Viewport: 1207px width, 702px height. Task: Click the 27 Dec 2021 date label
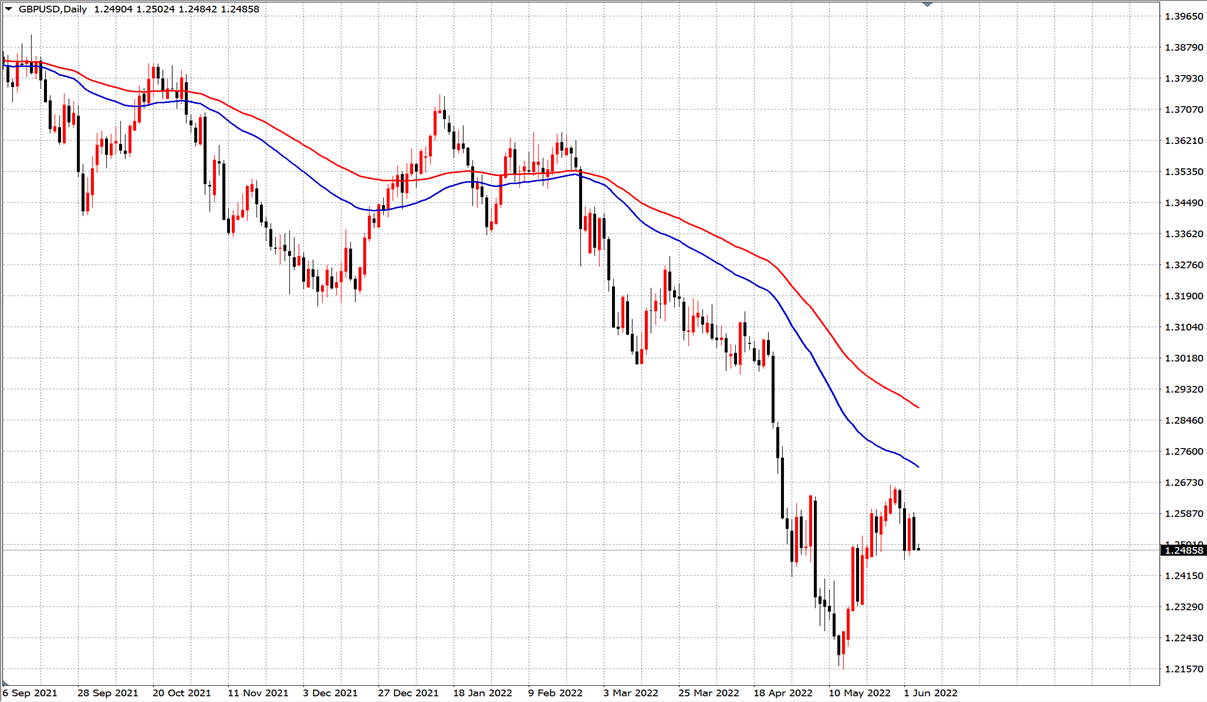click(x=408, y=692)
